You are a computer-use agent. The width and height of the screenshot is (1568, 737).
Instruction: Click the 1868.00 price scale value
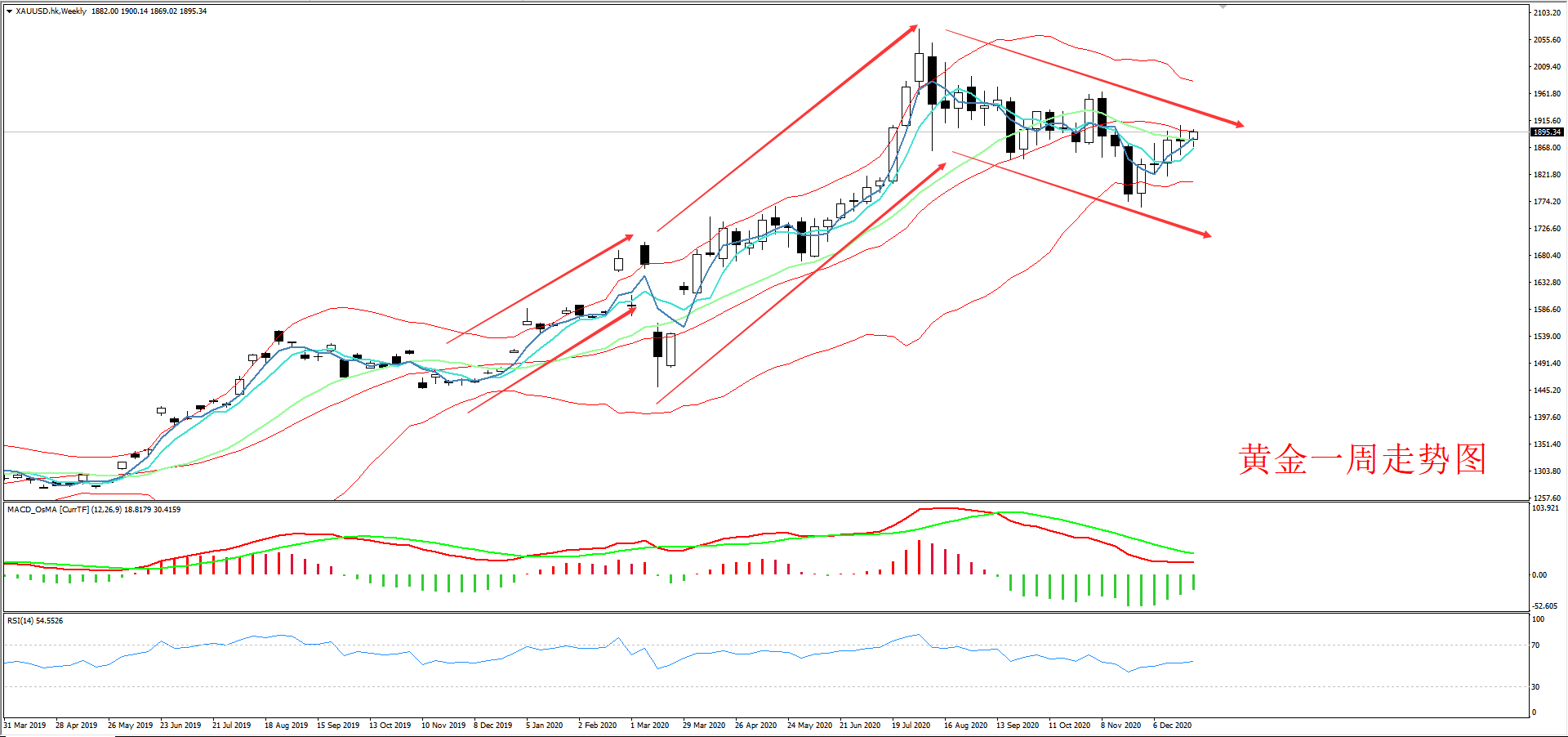[1547, 148]
